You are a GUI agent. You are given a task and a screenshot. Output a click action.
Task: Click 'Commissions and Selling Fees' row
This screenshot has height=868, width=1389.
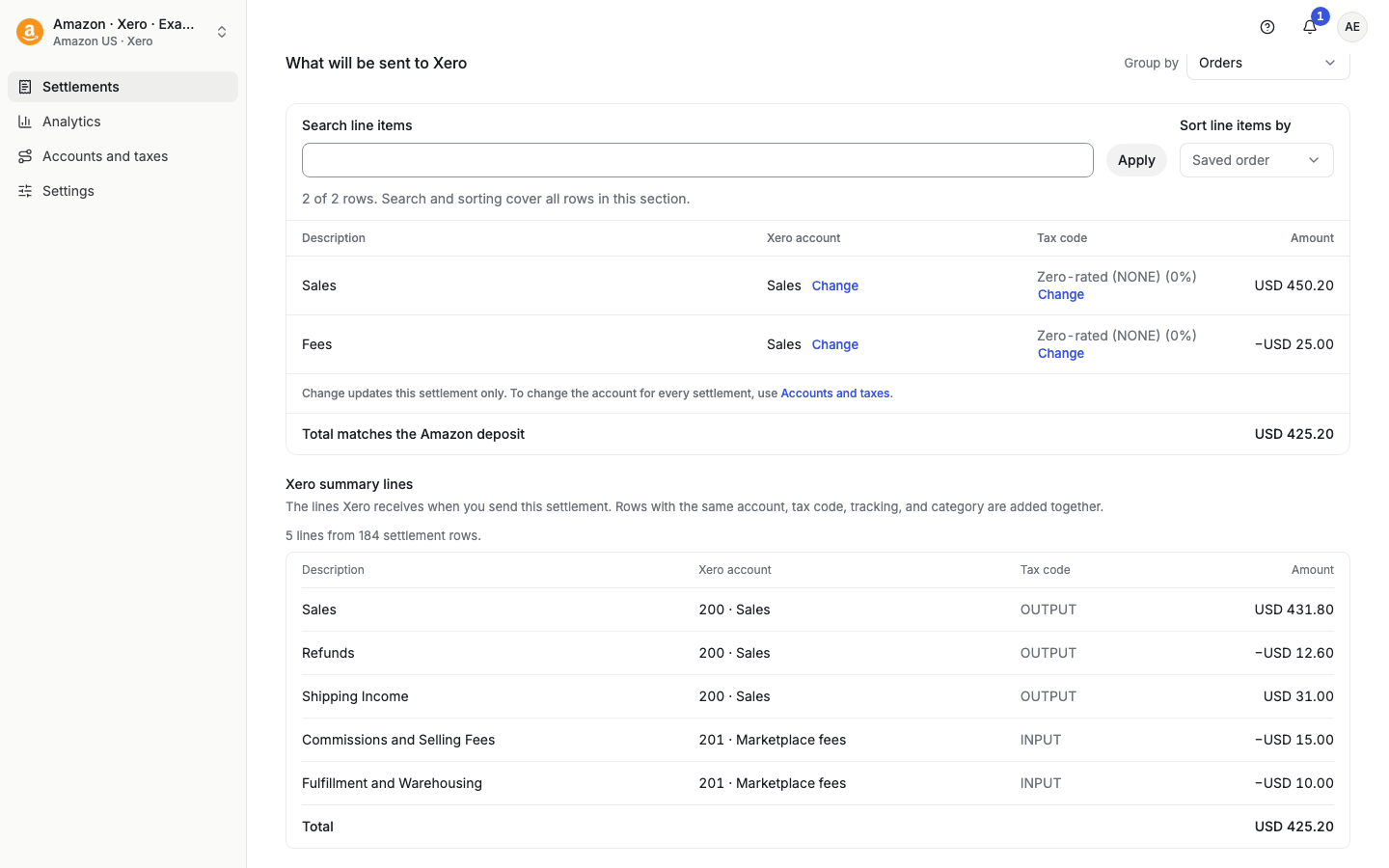click(818, 740)
